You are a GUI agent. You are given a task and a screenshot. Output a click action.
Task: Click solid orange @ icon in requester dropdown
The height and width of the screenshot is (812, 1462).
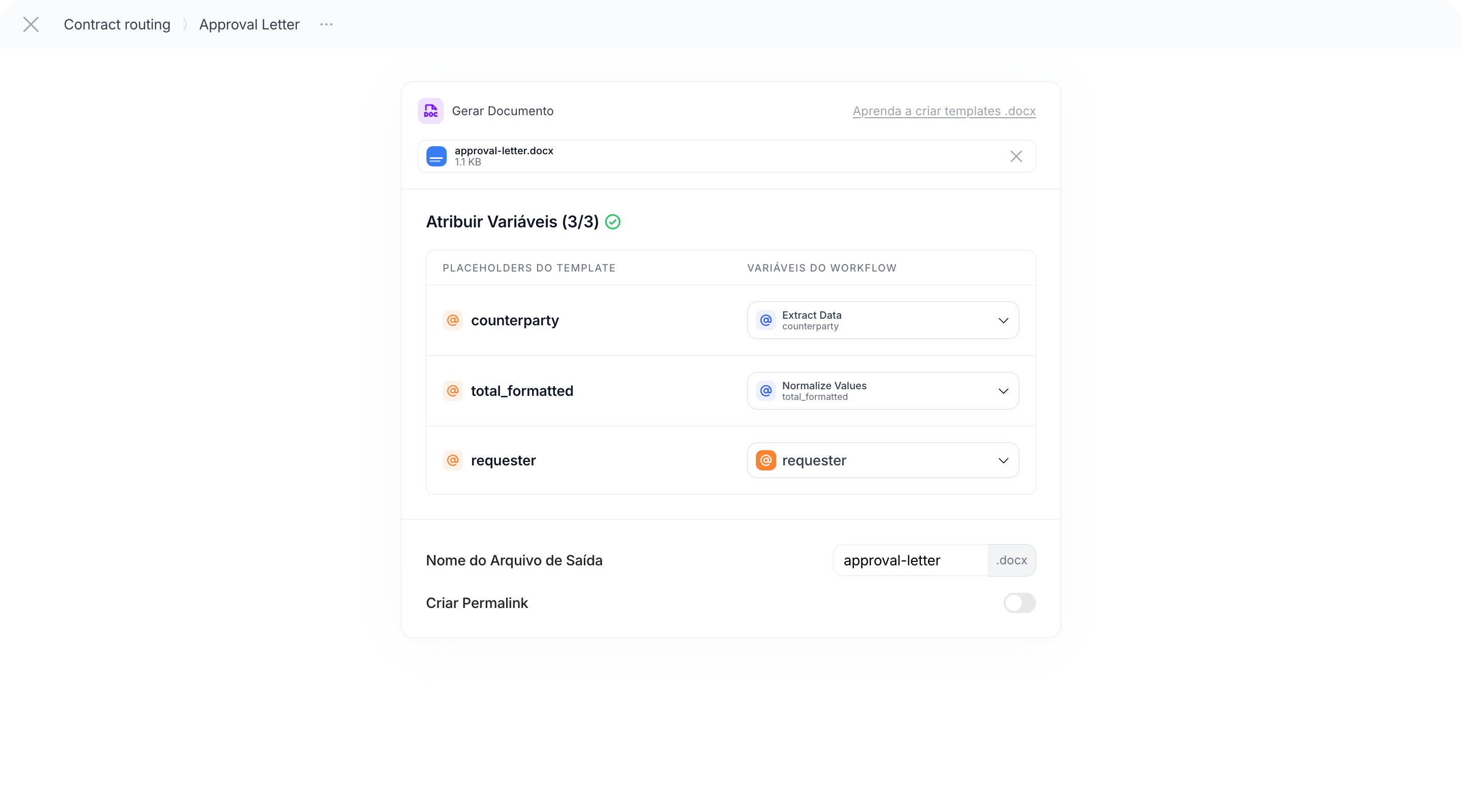coord(766,460)
